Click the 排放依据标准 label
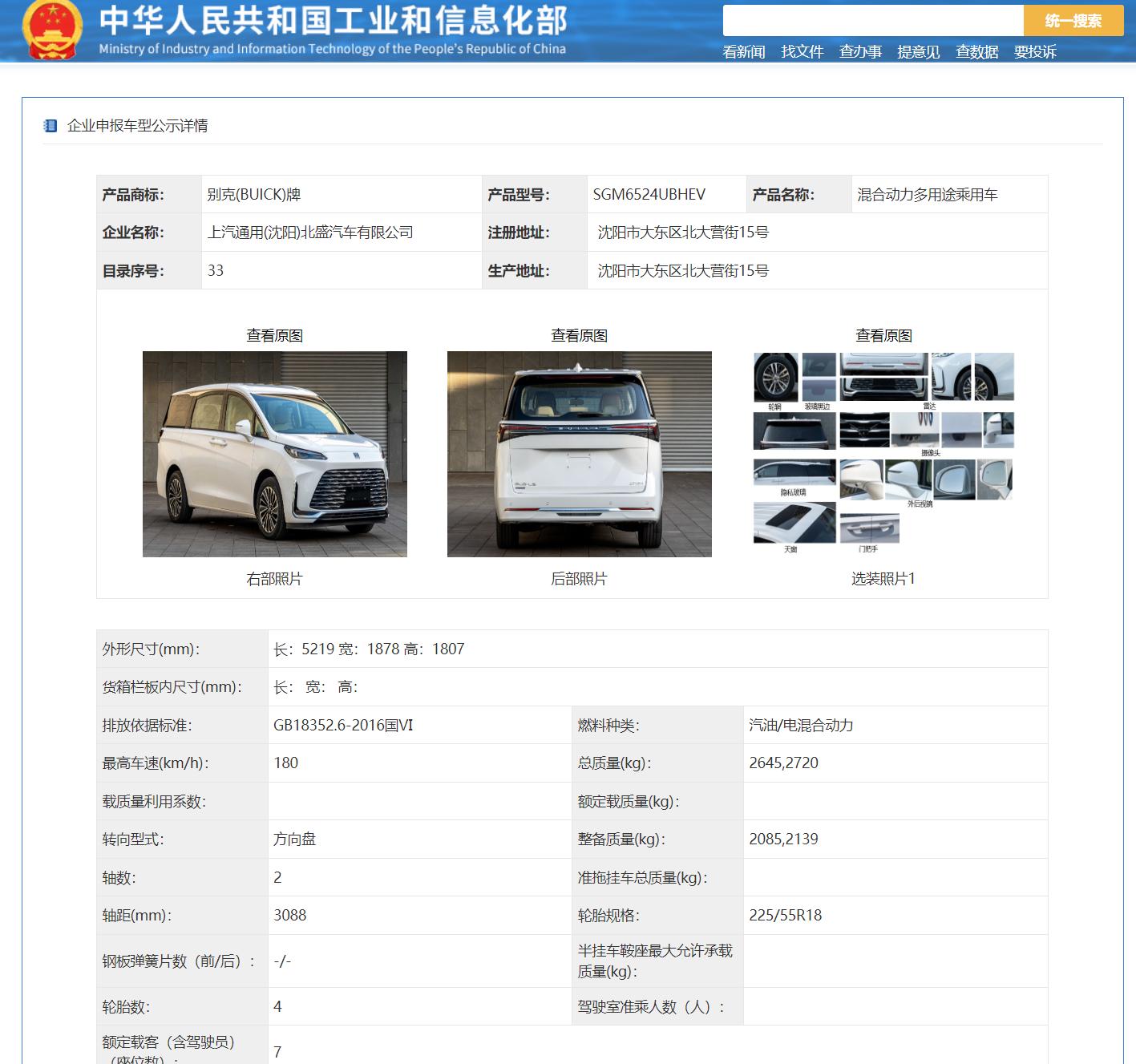Screen dimensions: 1136x1064 148,726
